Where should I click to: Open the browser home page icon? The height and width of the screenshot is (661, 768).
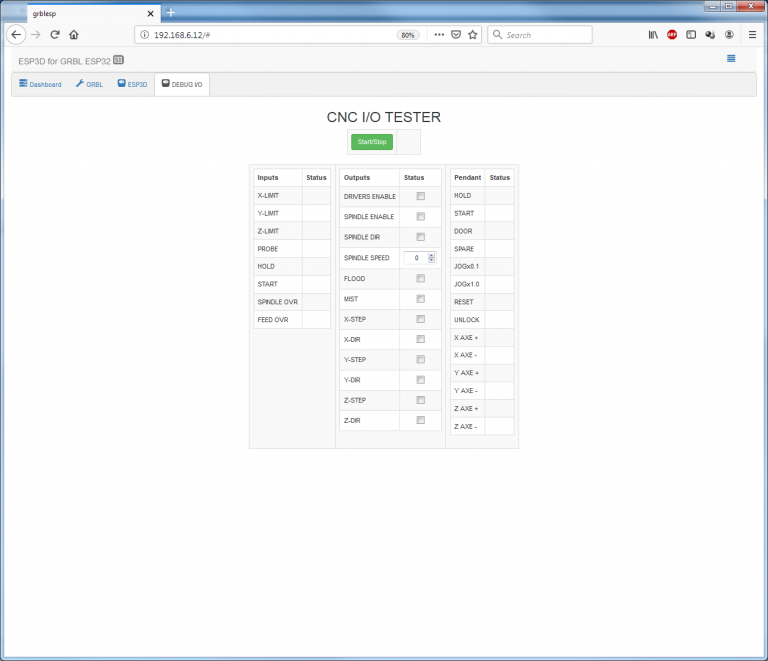click(x=74, y=35)
